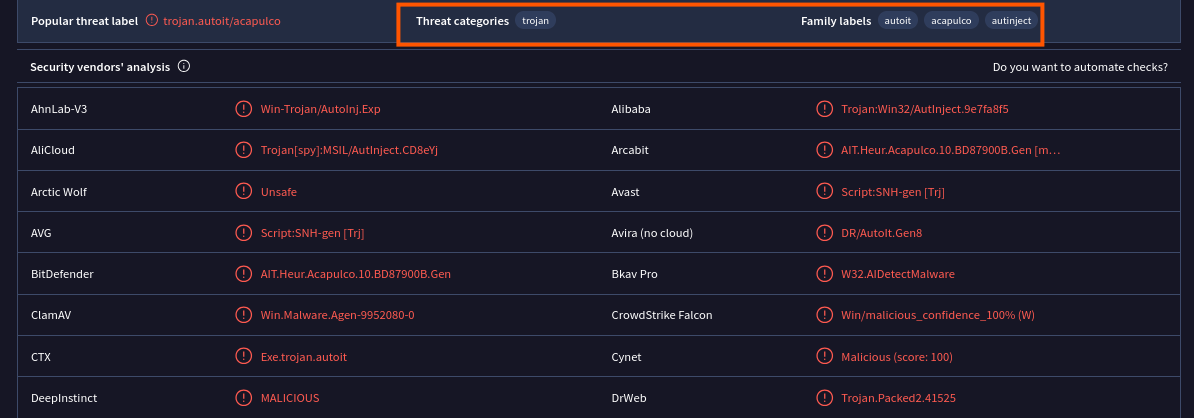The height and width of the screenshot is (418, 1194).
Task: Click the autinject family label chip
Action: click(x=1011, y=21)
